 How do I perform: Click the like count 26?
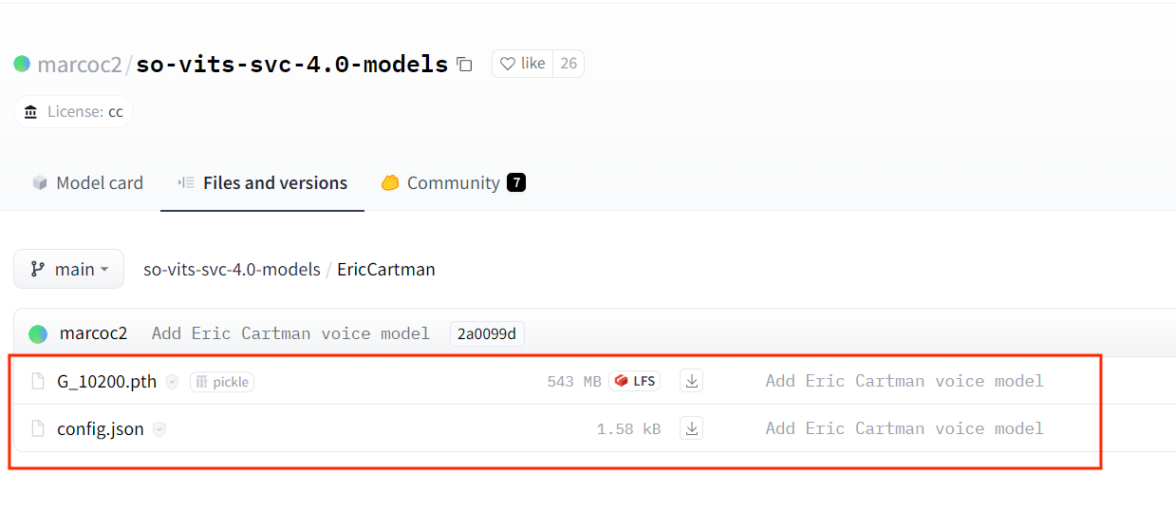click(568, 64)
